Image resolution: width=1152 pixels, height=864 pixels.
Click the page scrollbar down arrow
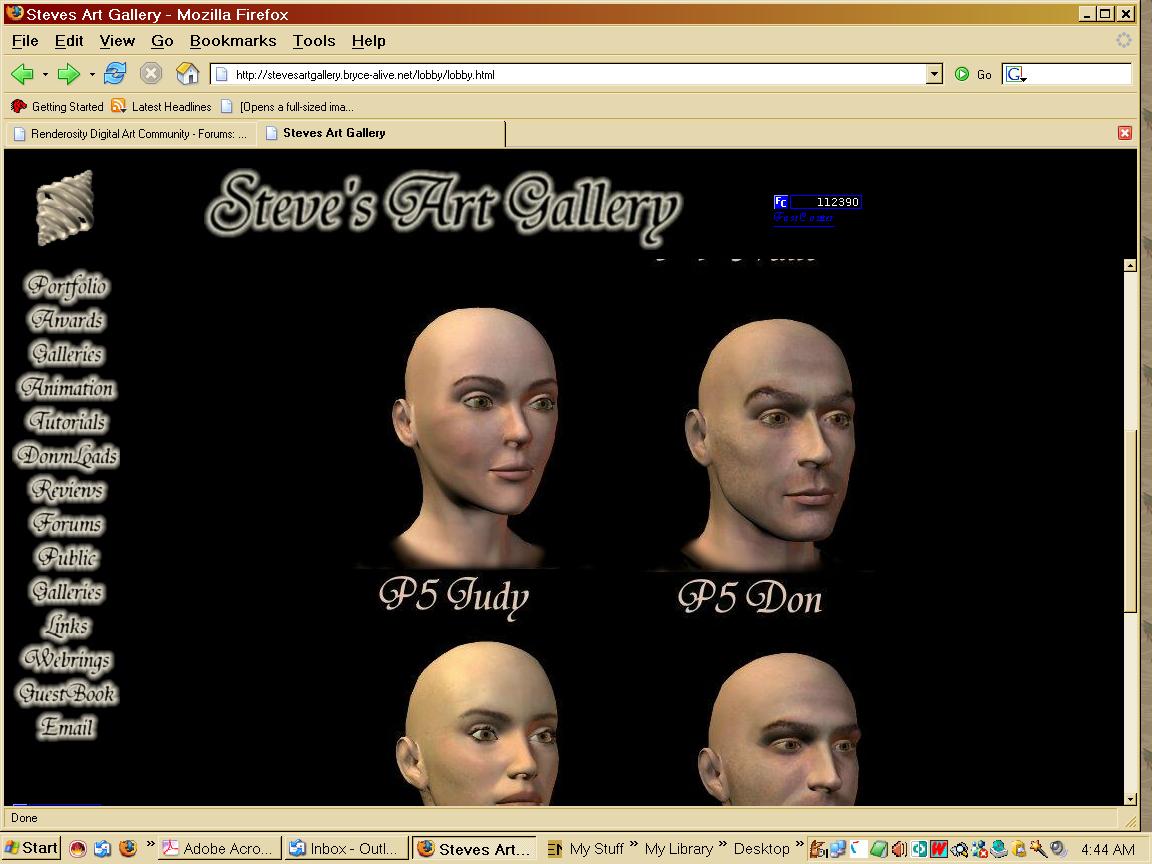(x=1130, y=798)
